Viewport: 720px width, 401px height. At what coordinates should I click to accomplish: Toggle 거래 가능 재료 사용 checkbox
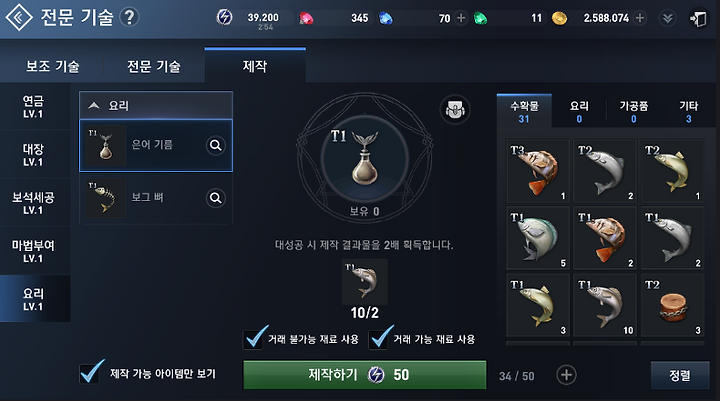pyautogui.click(x=379, y=339)
